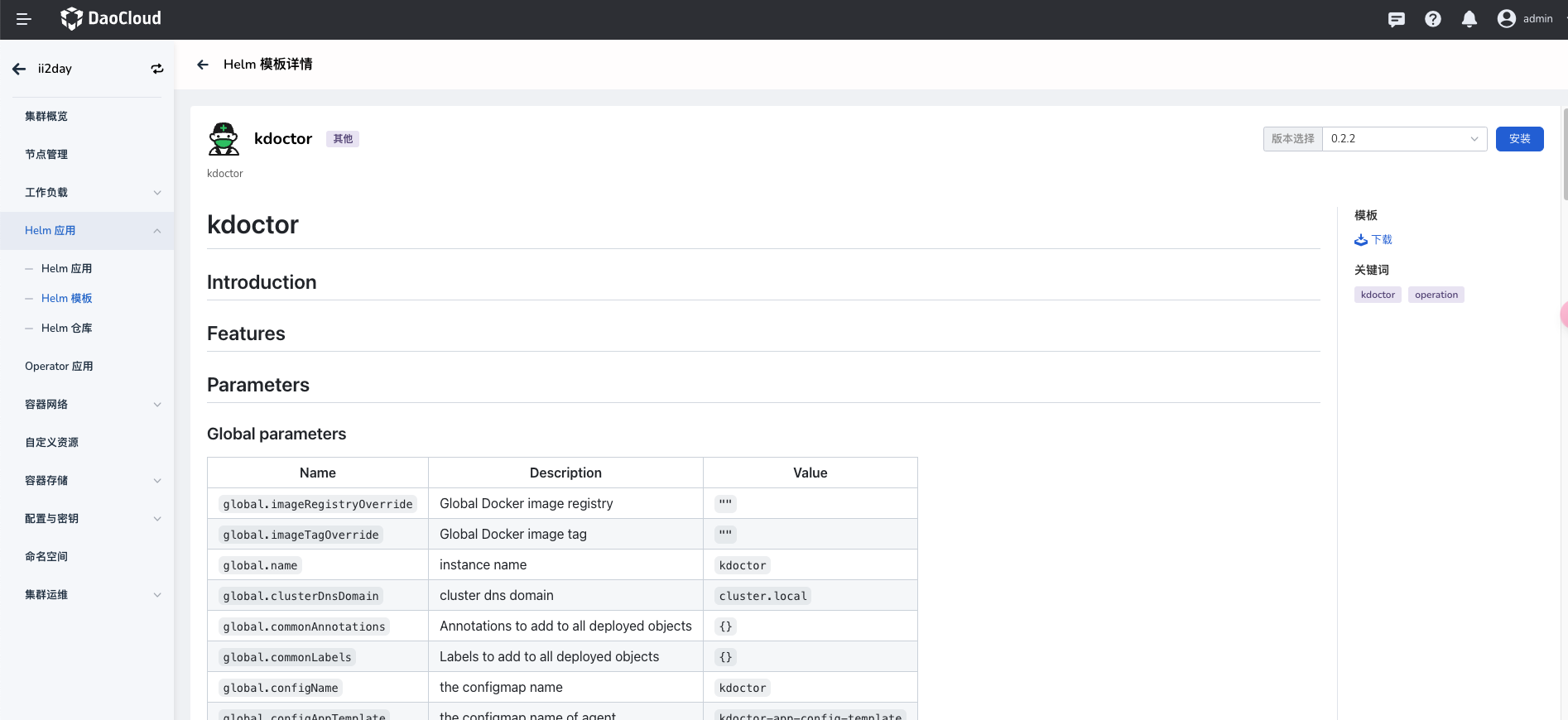Image resolution: width=1568 pixels, height=720 pixels.
Task: Select Helm 仓库 in sidebar
Action: pyautogui.click(x=66, y=329)
